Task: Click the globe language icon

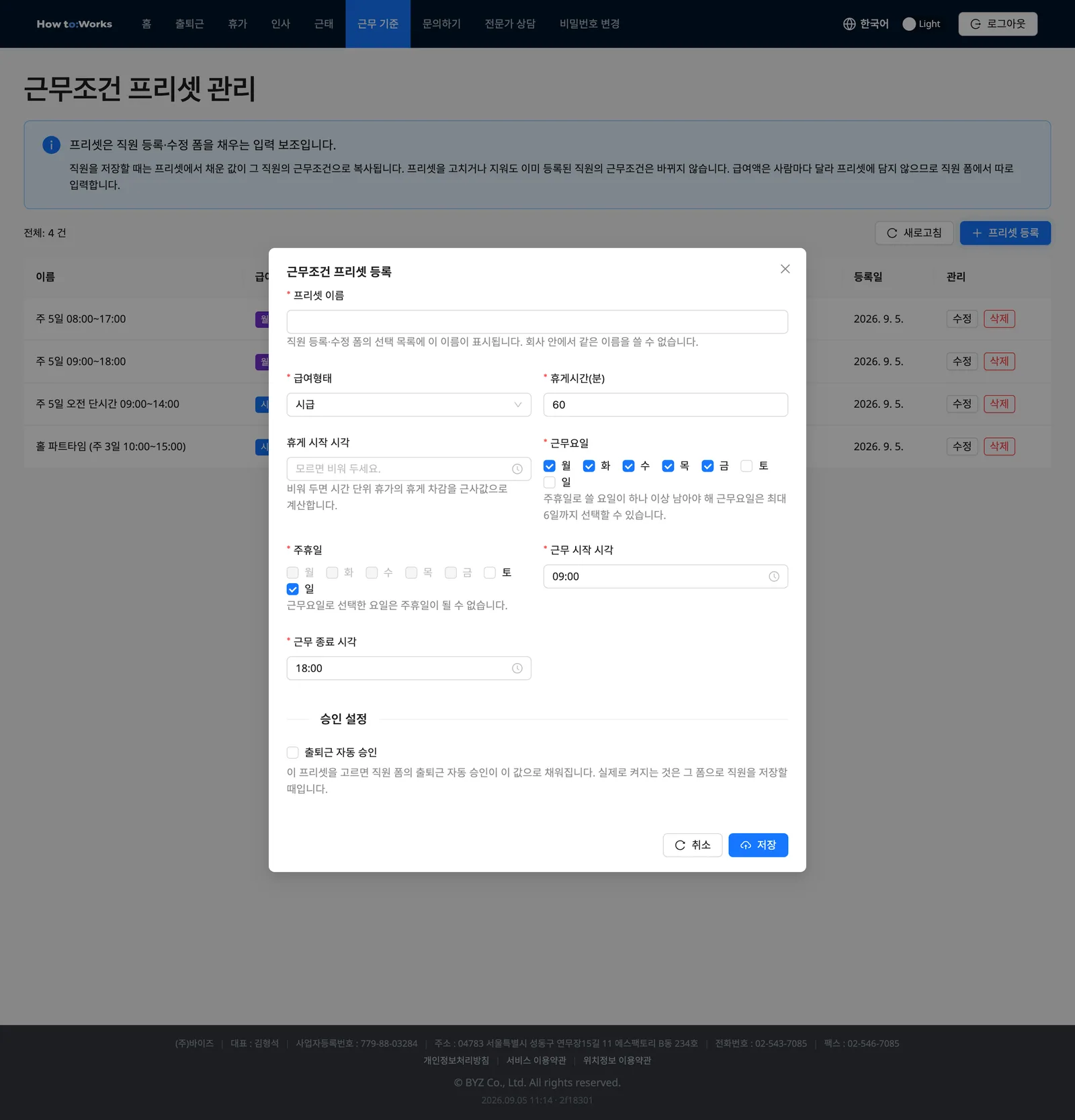Action: coord(849,24)
